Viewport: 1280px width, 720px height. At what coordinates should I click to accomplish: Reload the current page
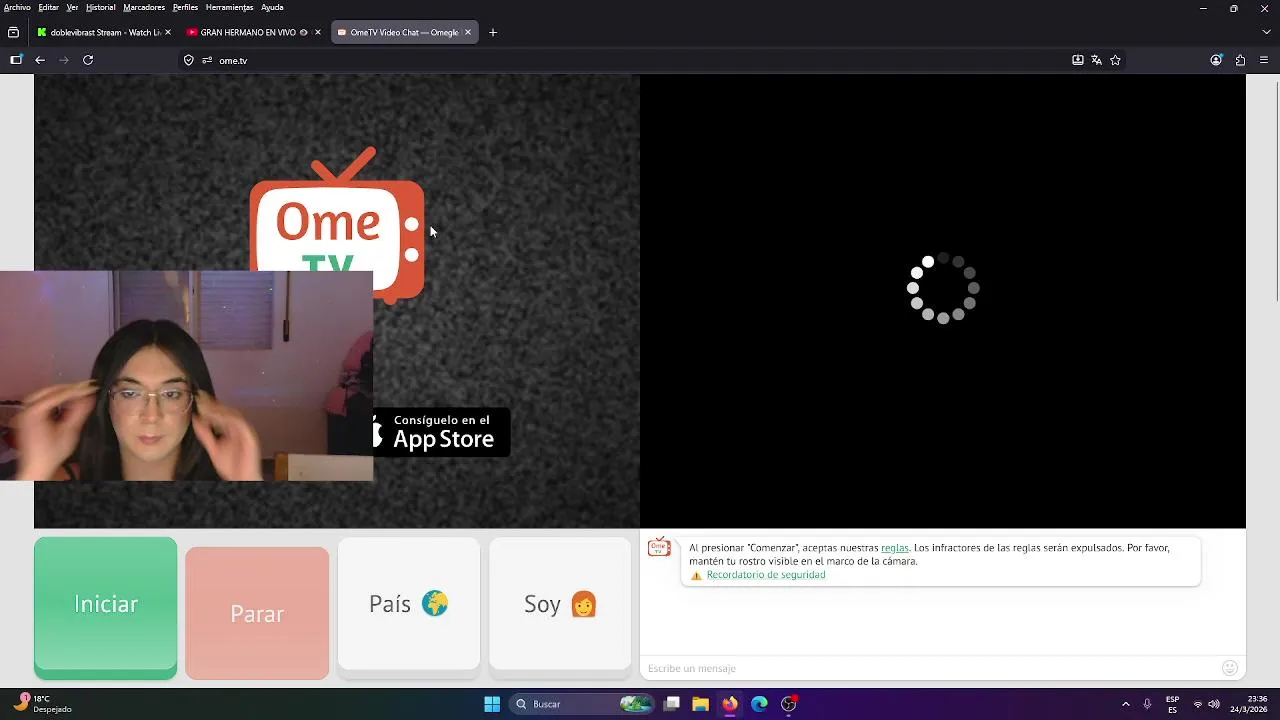(88, 60)
